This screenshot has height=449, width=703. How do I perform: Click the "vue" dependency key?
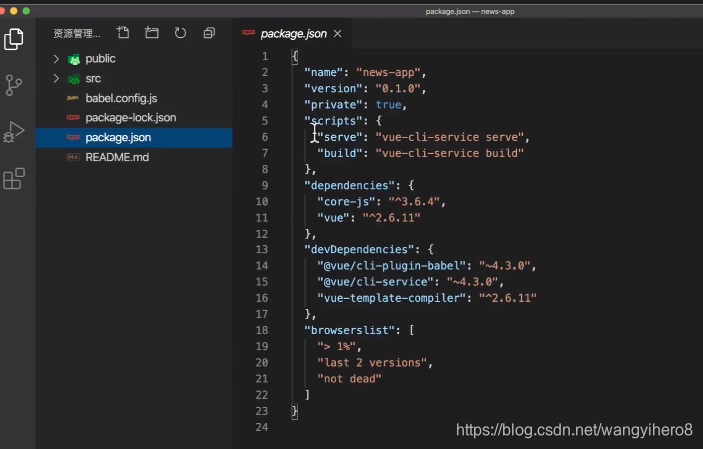click(x=333, y=218)
